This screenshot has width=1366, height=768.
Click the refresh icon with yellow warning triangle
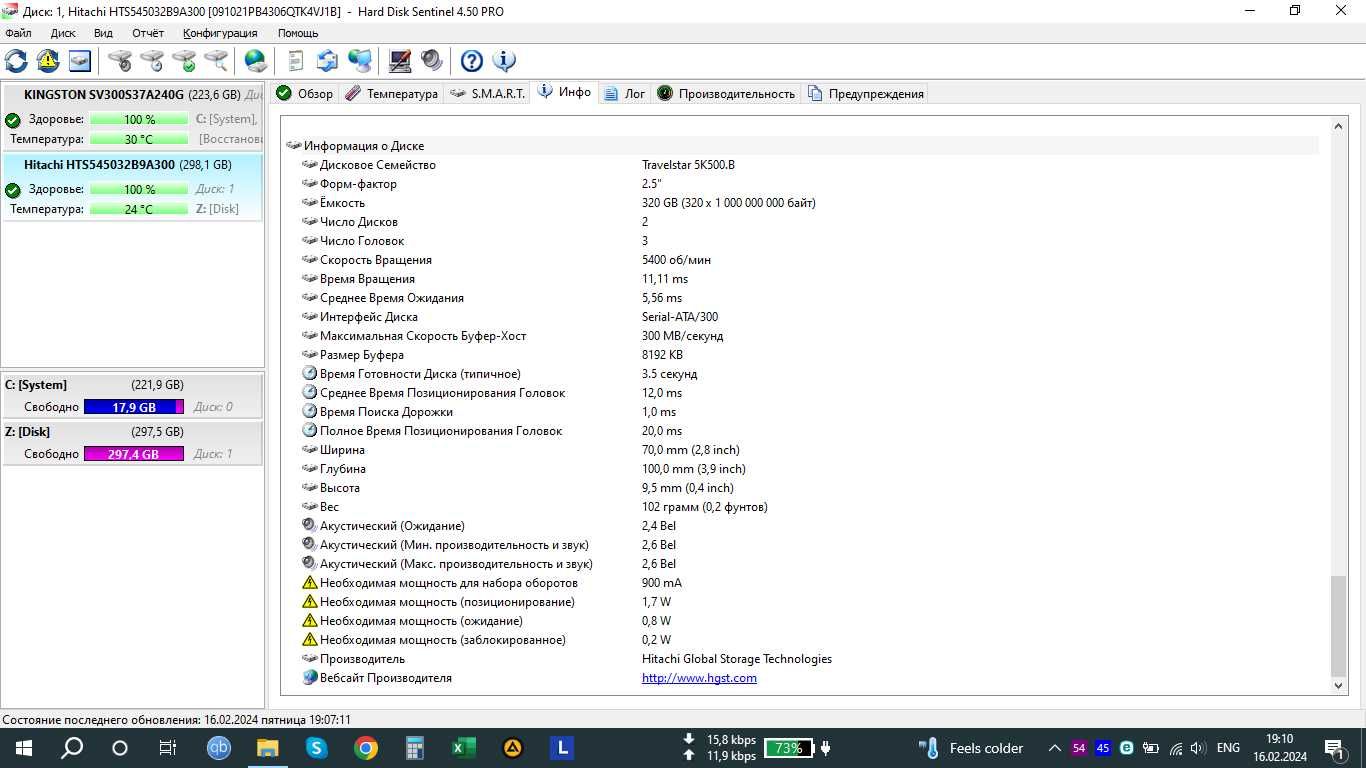[x=48, y=61]
